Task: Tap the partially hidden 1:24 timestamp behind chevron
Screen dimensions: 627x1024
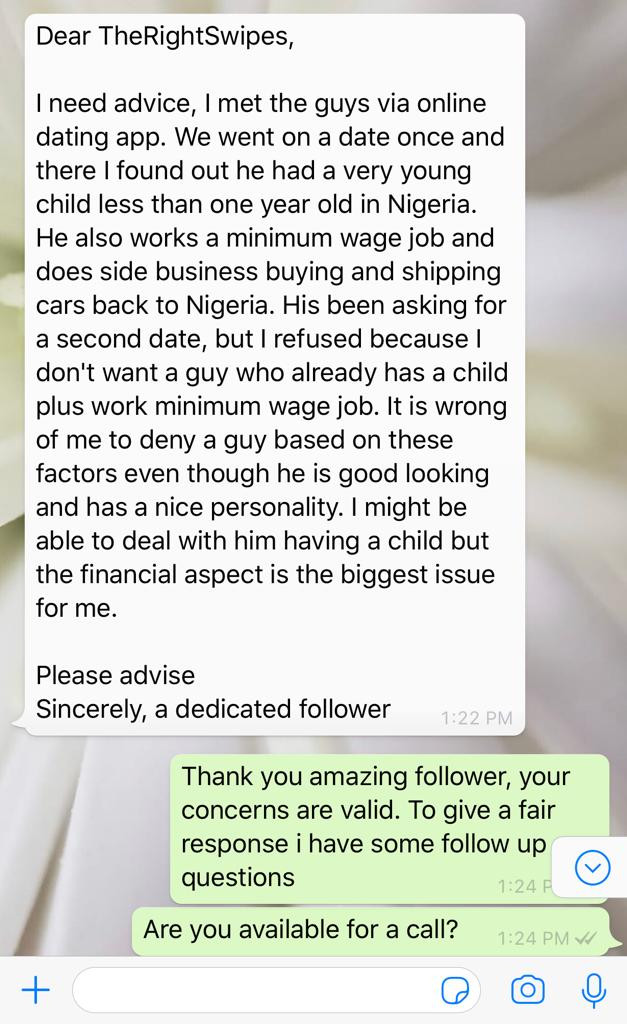Action: point(524,886)
